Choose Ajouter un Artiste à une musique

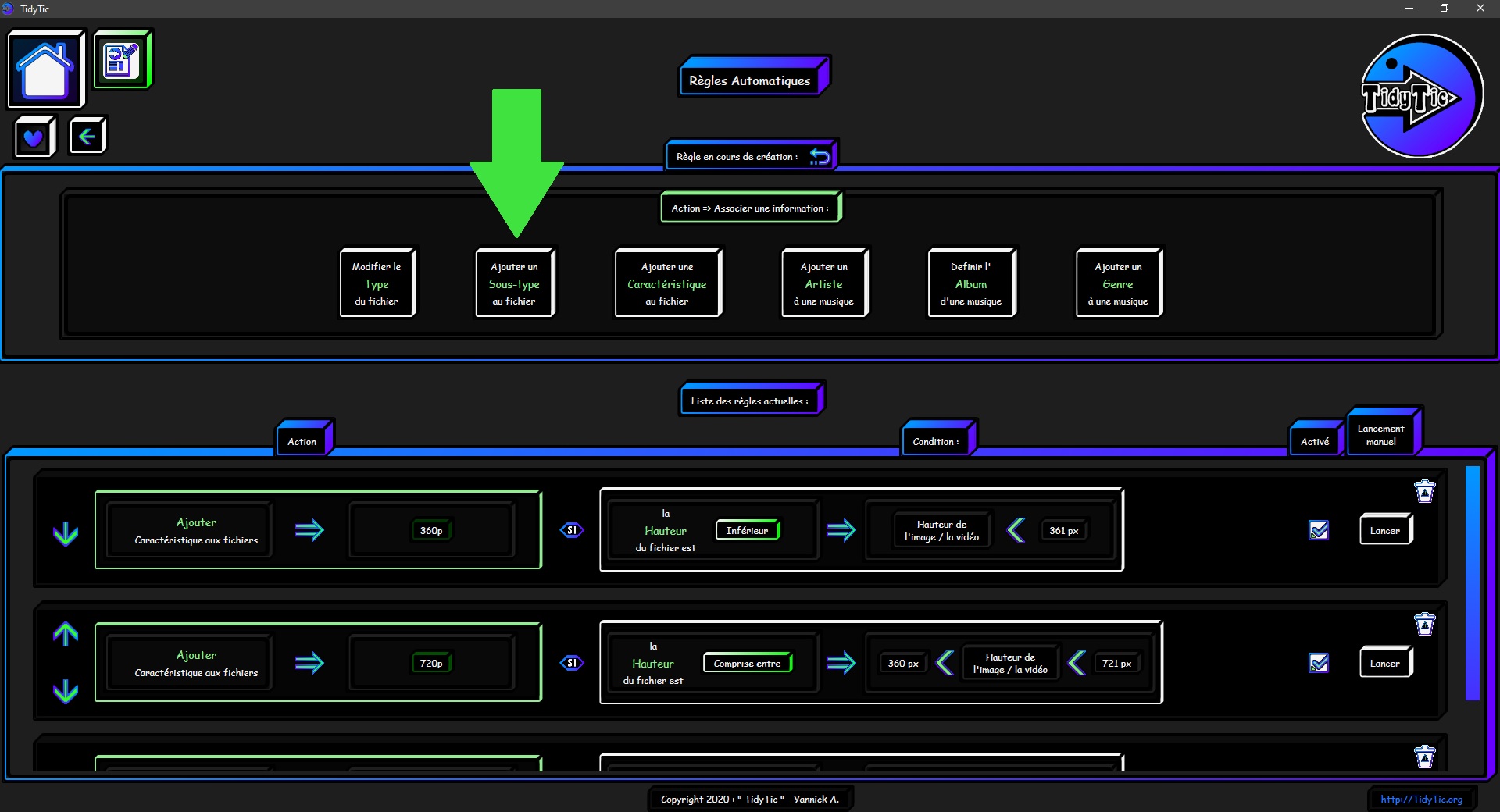(x=824, y=283)
